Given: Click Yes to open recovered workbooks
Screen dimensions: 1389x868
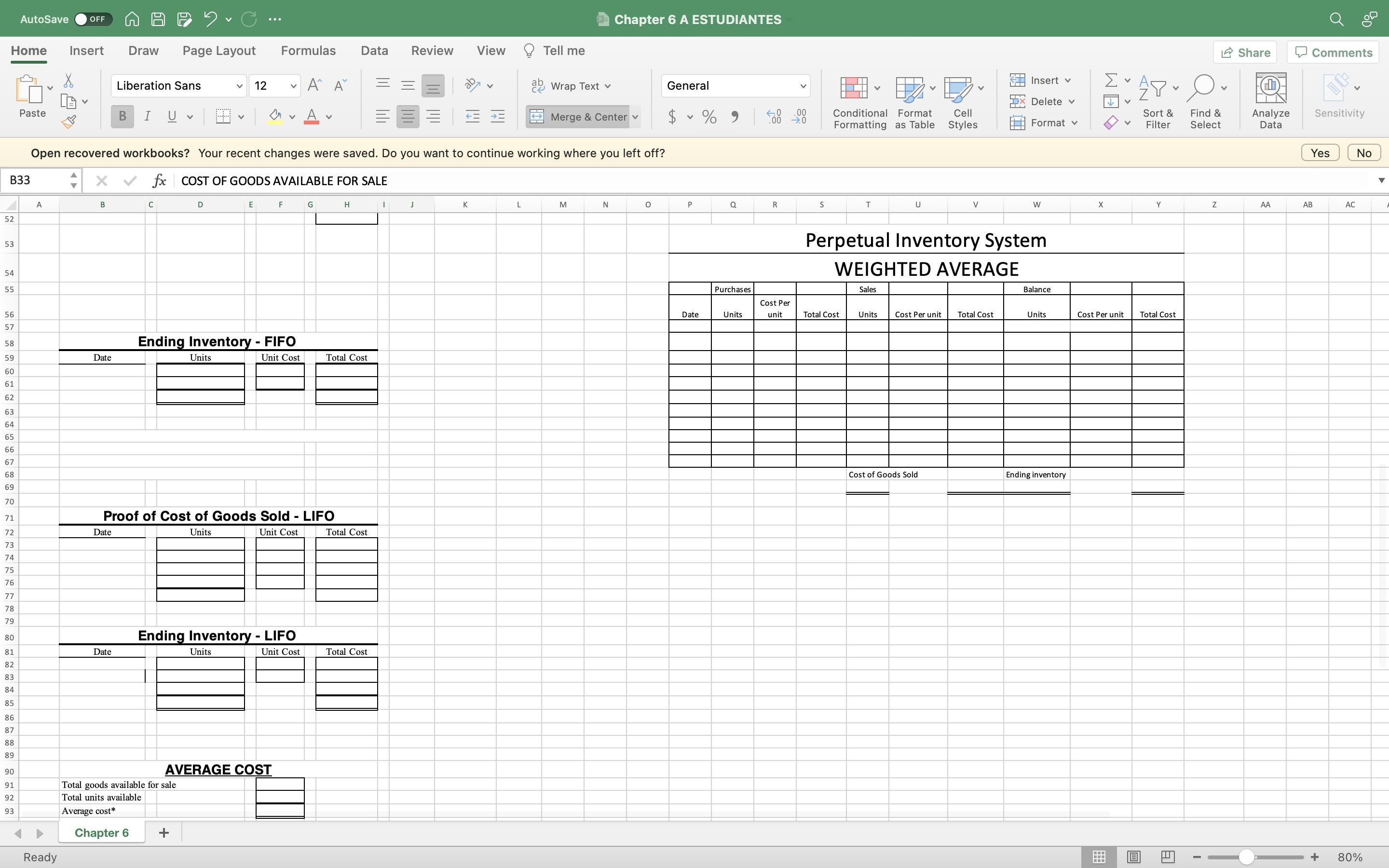Looking at the screenshot, I should (x=1320, y=153).
